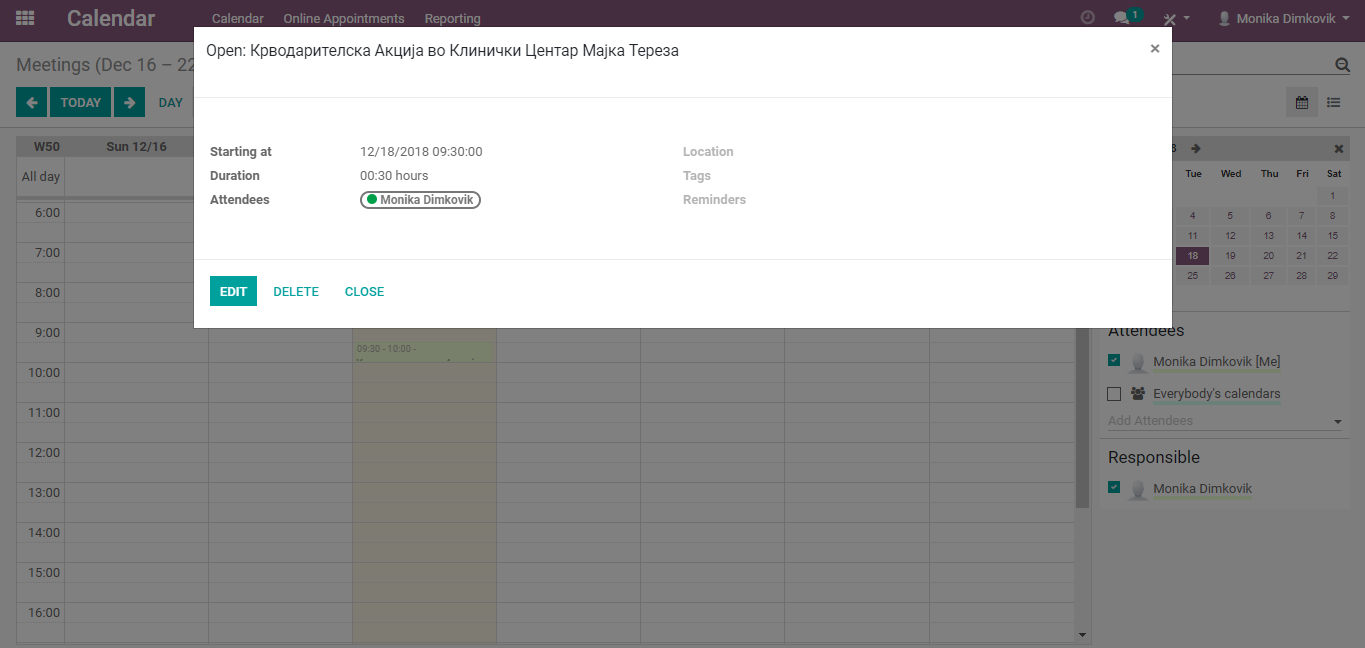1365x648 pixels.
Task: Switch to calendar view icon
Action: 1301,102
